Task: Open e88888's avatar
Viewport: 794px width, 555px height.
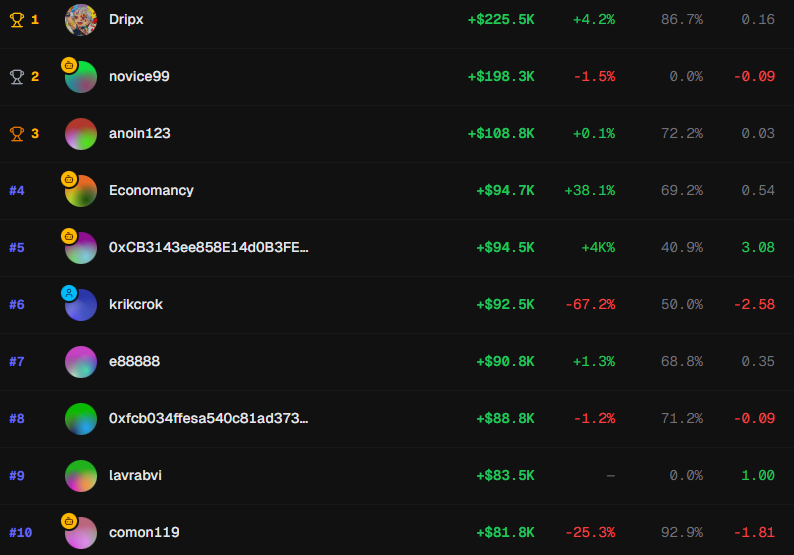Action: (x=81, y=362)
